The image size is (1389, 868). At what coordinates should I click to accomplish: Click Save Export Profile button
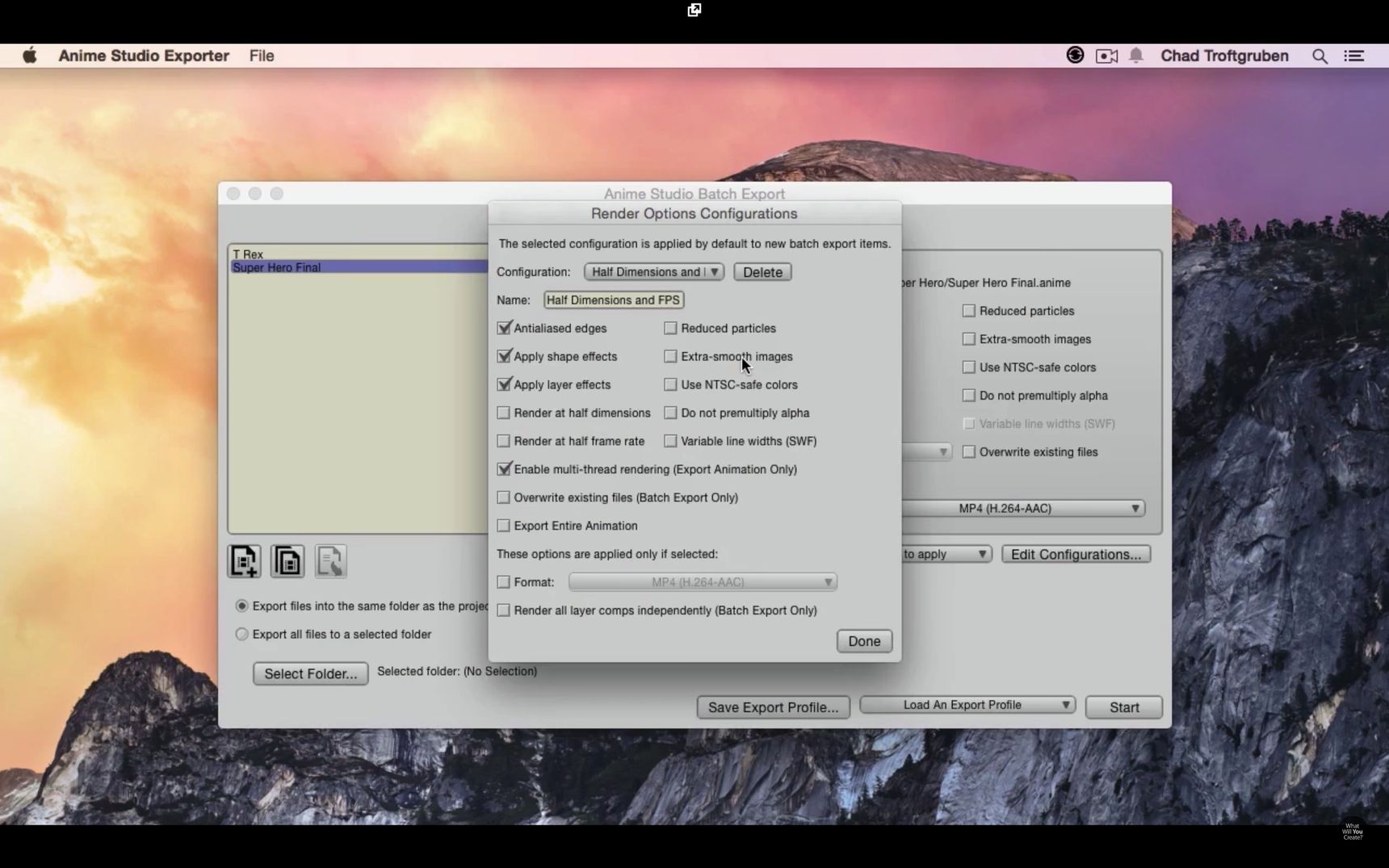(x=773, y=707)
